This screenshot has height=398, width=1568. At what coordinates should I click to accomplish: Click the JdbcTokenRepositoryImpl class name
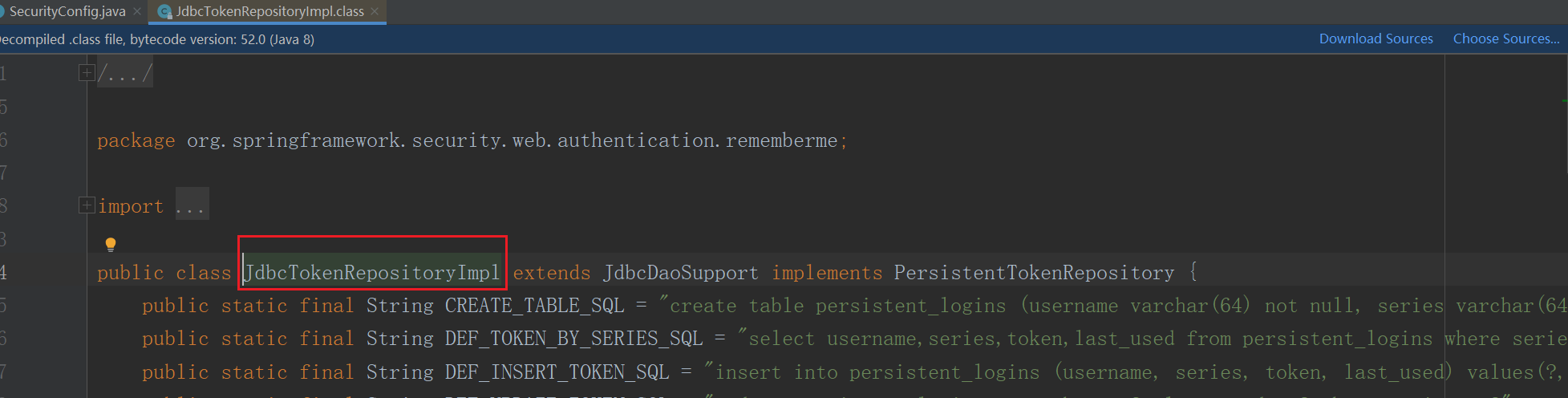[x=372, y=273]
